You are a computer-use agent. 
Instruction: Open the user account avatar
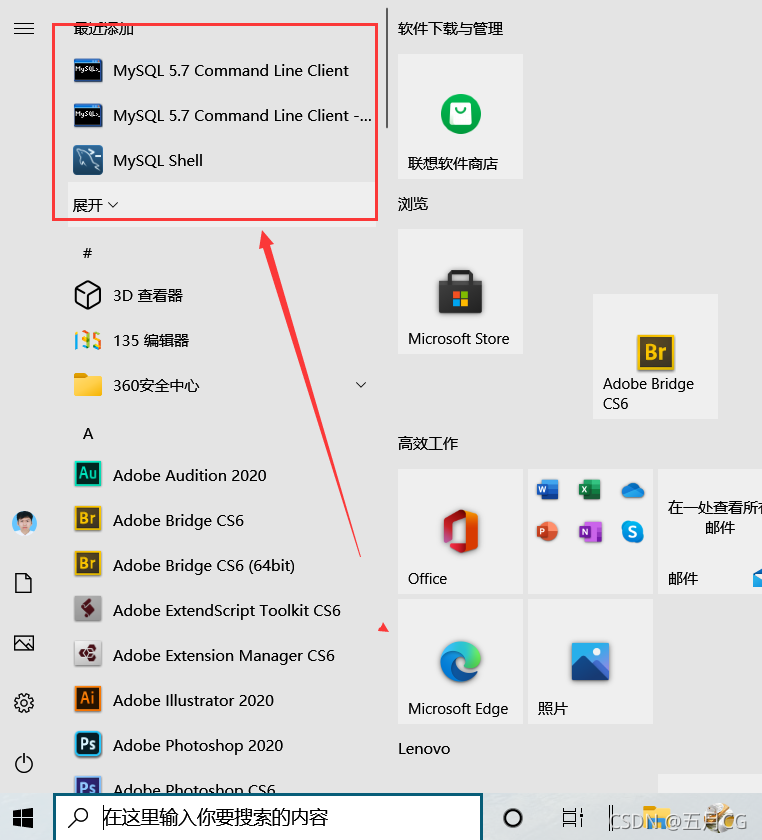[x=24, y=523]
